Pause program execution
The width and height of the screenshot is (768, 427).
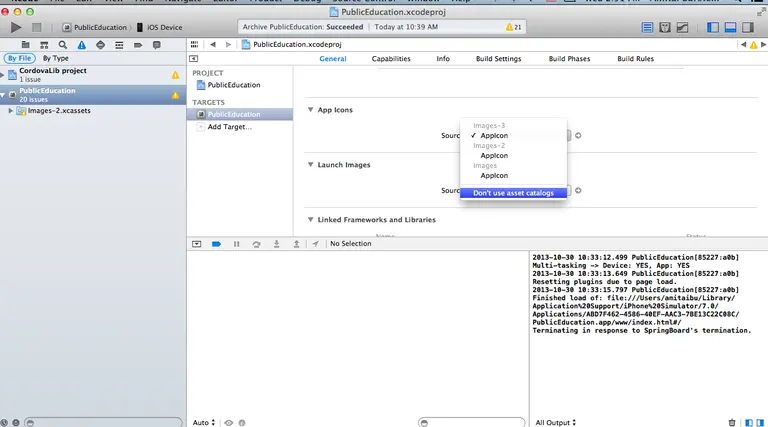[x=237, y=244]
